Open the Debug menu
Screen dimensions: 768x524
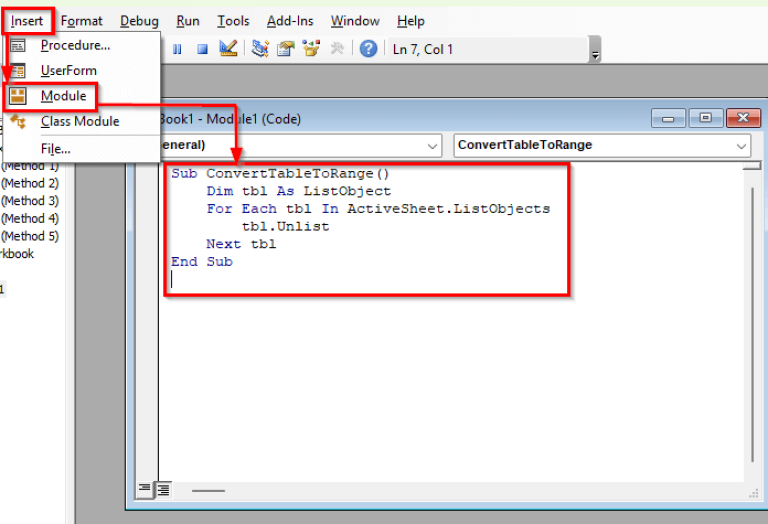point(139,21)
